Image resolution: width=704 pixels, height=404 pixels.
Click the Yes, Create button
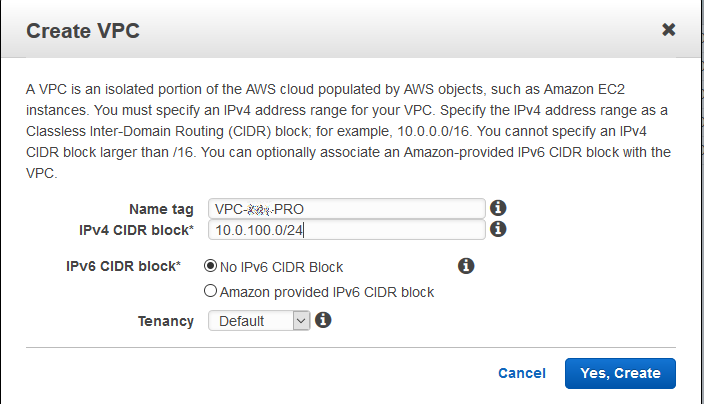tap(620, 373)
